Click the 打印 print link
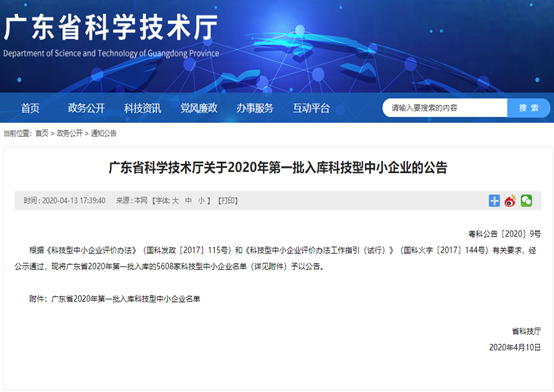Image resolution: width=554 pixels, height=392 pixels. (x=228, y=201)
